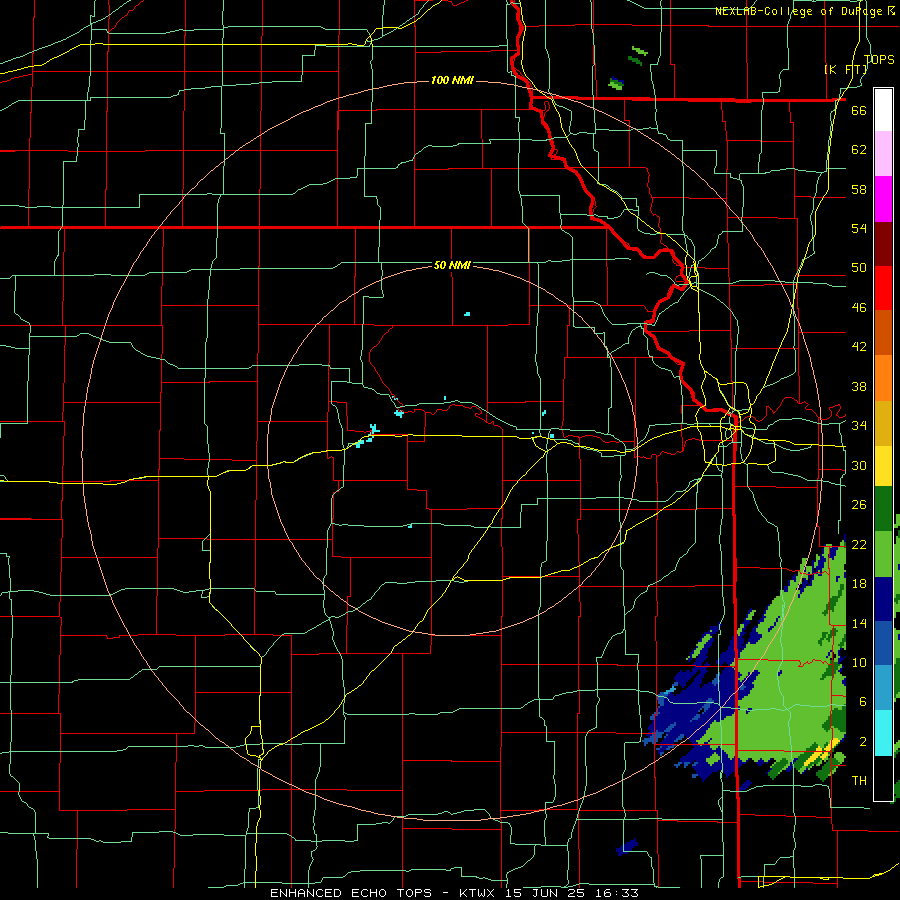Select the navy blue legend swatch

click(883, 599)
